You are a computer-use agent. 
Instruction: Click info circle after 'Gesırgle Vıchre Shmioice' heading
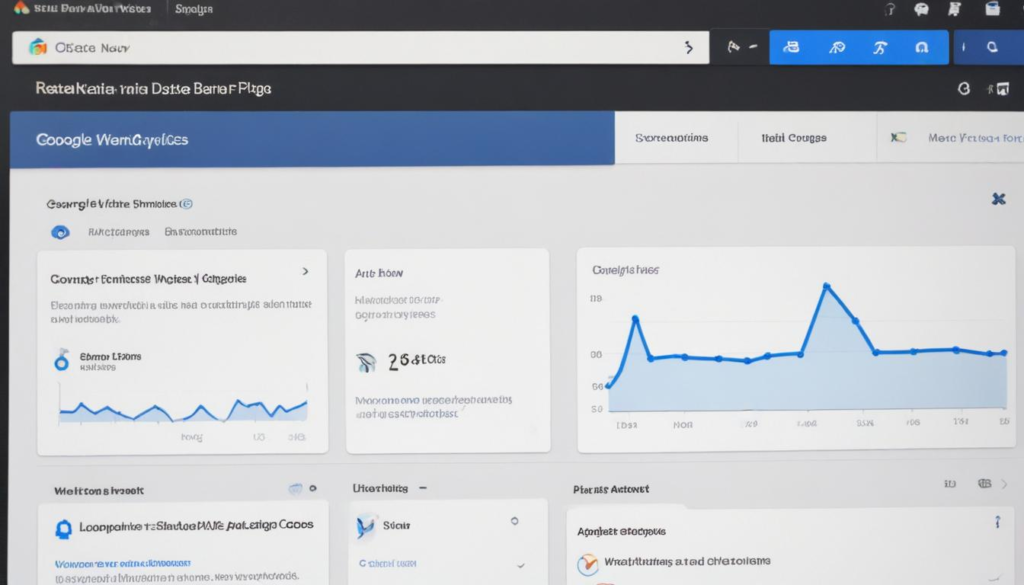pos(187,204)
